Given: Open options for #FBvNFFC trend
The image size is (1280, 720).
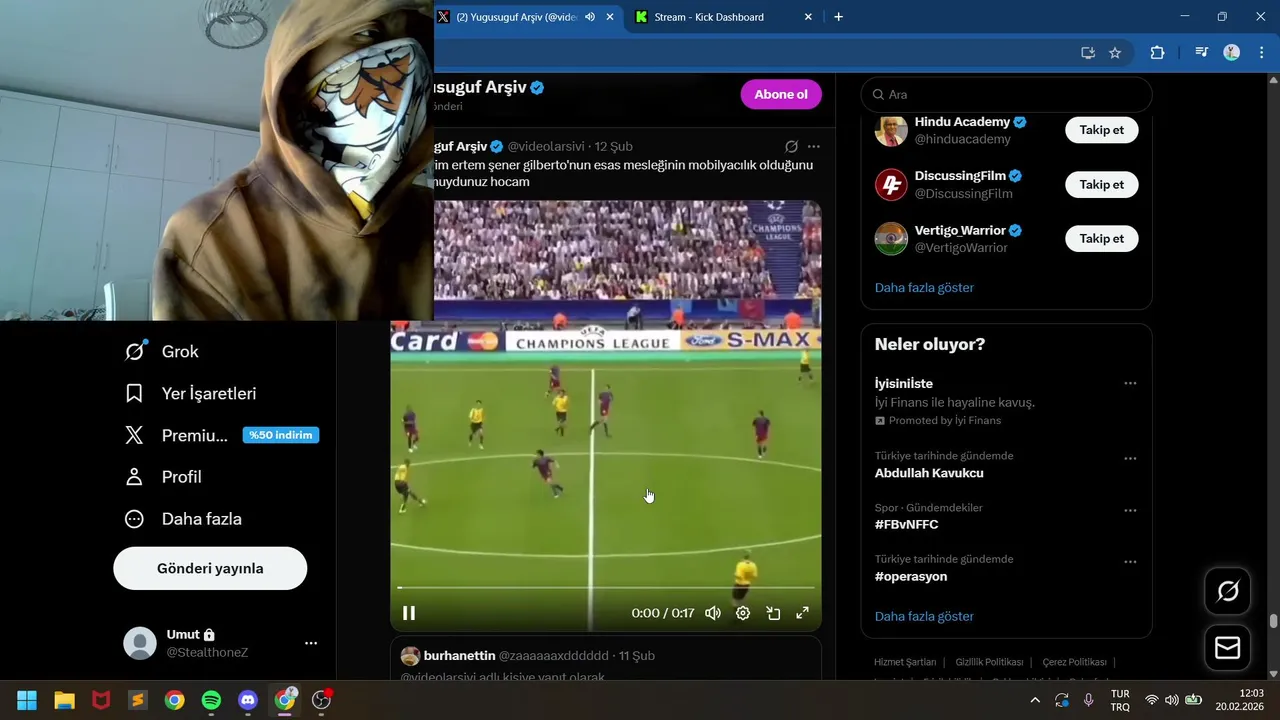Looking at the screenshot, I should tap(1130, 510).
